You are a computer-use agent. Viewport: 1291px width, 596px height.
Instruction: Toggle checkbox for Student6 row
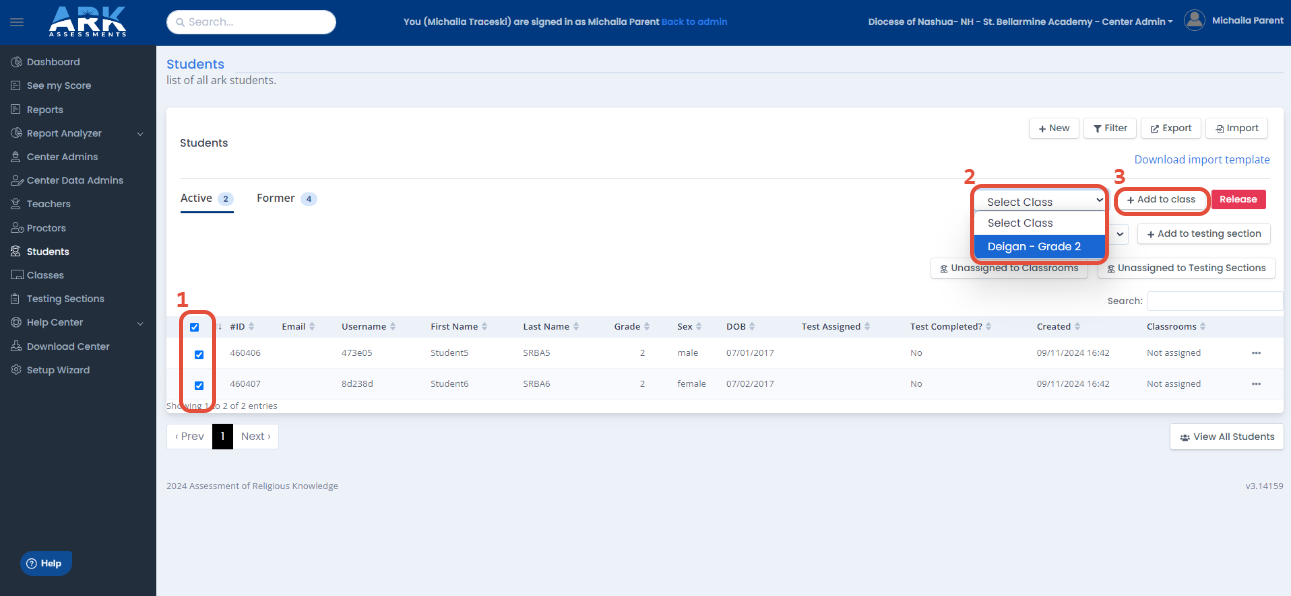(x=199, y=385)
